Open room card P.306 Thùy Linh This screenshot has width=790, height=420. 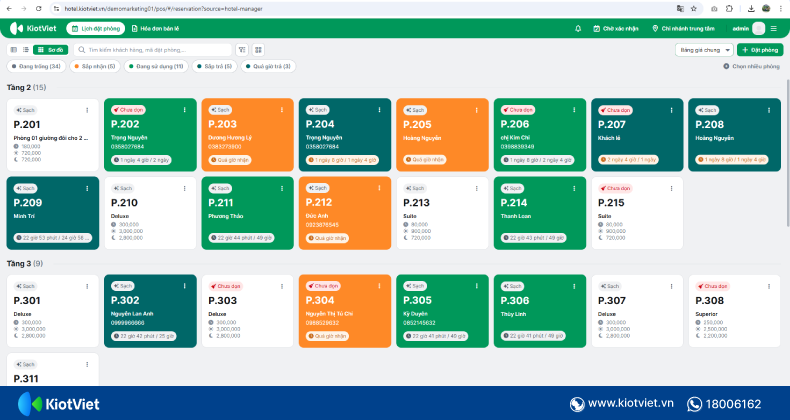[540, 311]
